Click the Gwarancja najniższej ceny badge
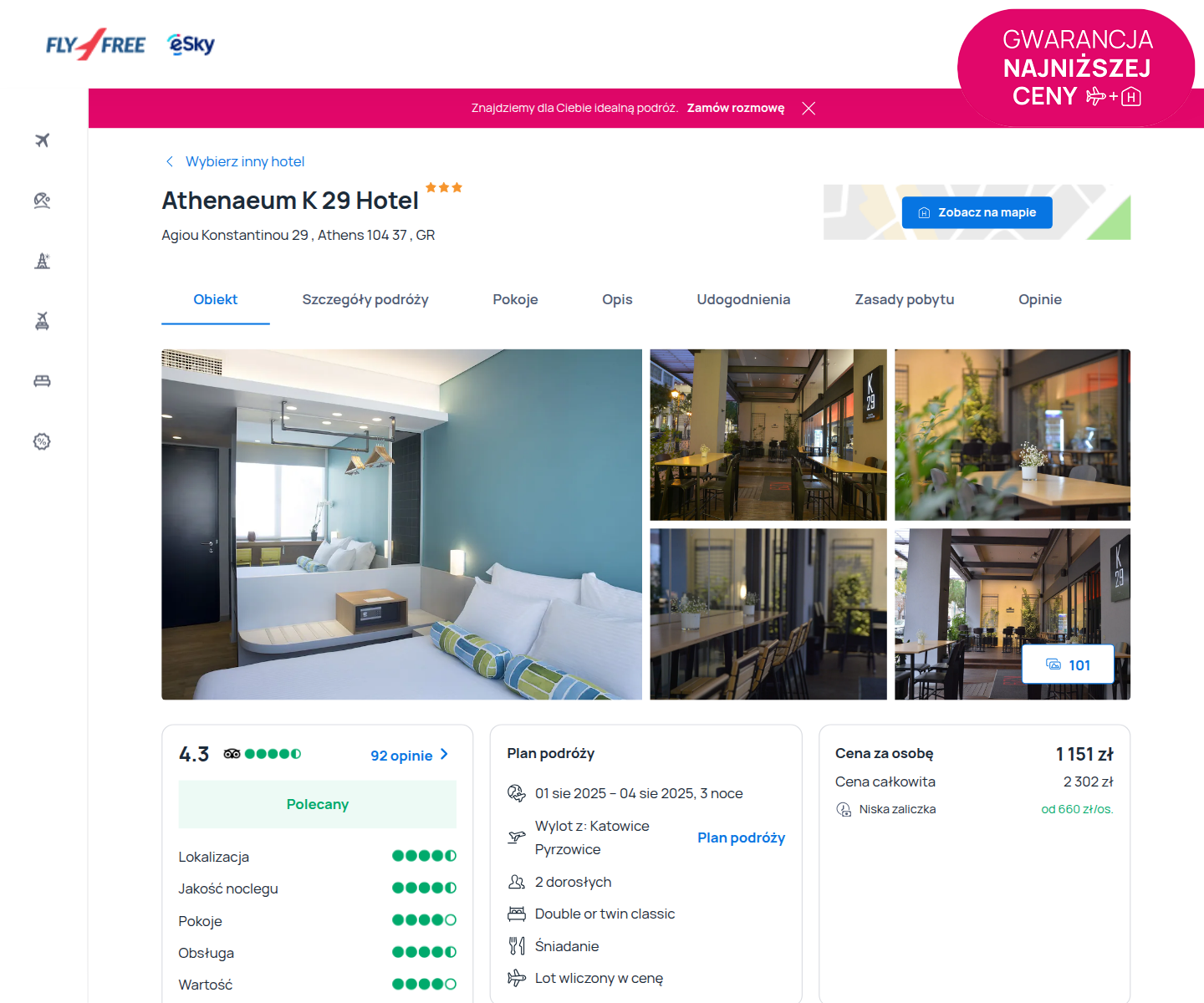The height and width of the screenshot is (1003, 1204). 1076,68
